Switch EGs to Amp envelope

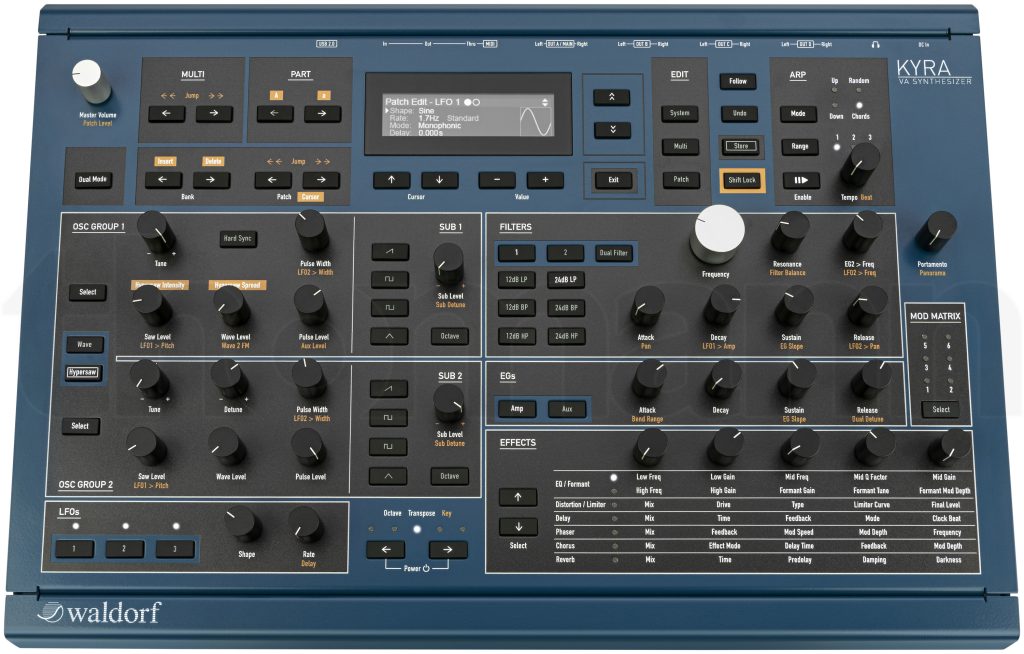point(517,409)
